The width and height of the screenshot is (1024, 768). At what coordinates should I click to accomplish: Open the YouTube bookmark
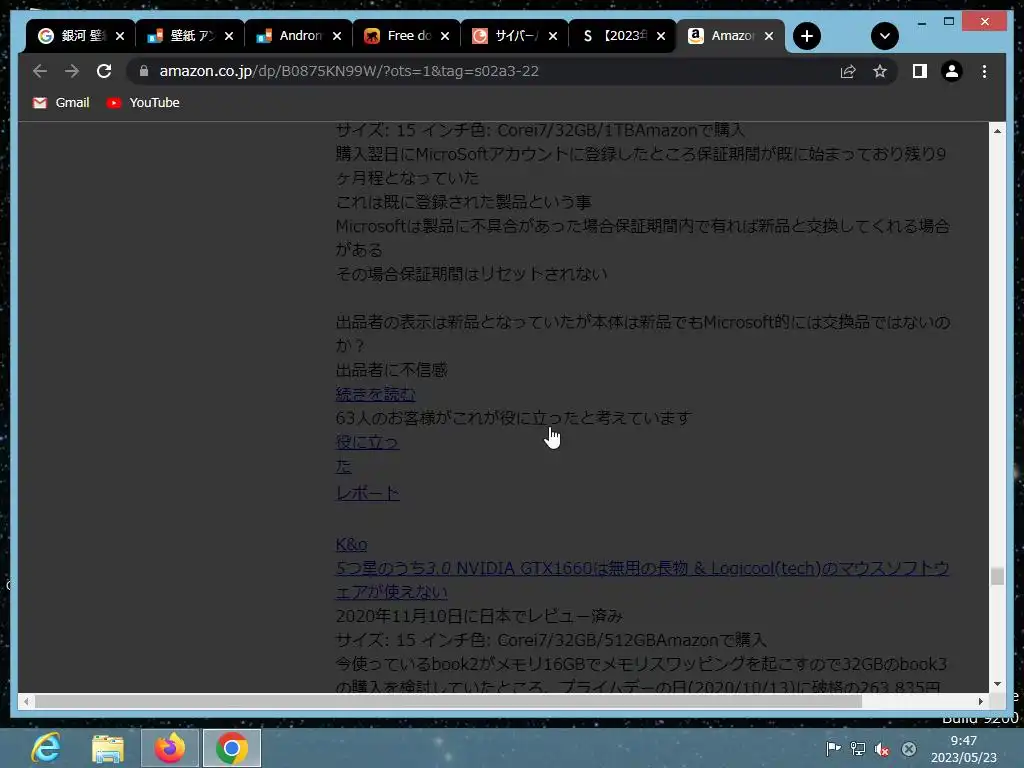143,103
